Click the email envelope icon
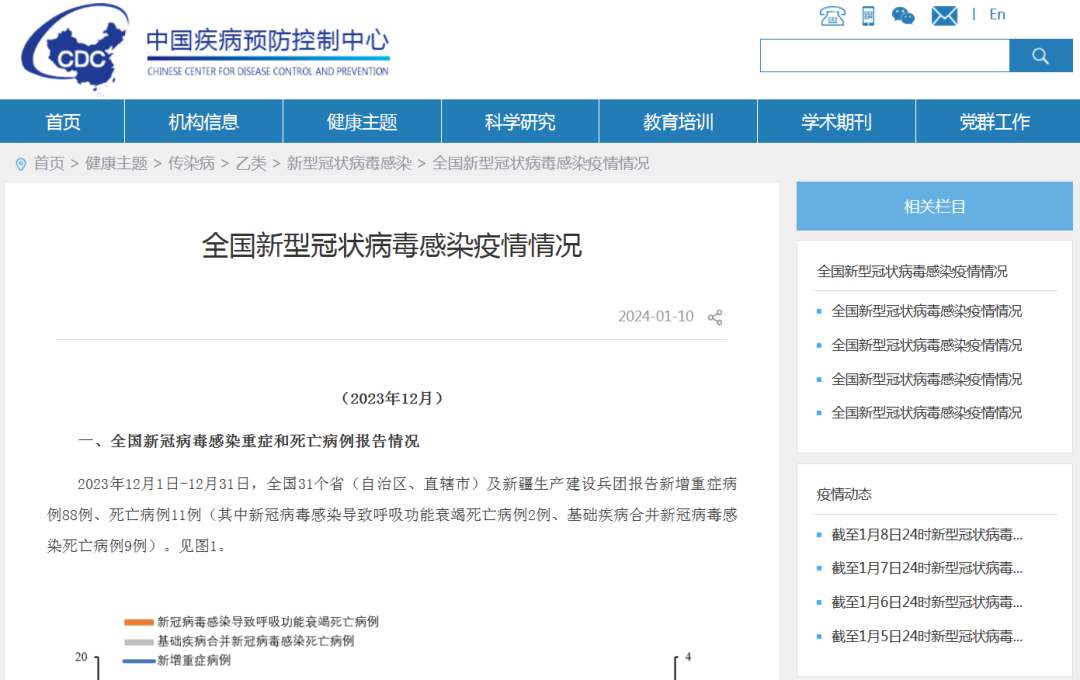This screenshot has width=1080, height=680. 944,15
